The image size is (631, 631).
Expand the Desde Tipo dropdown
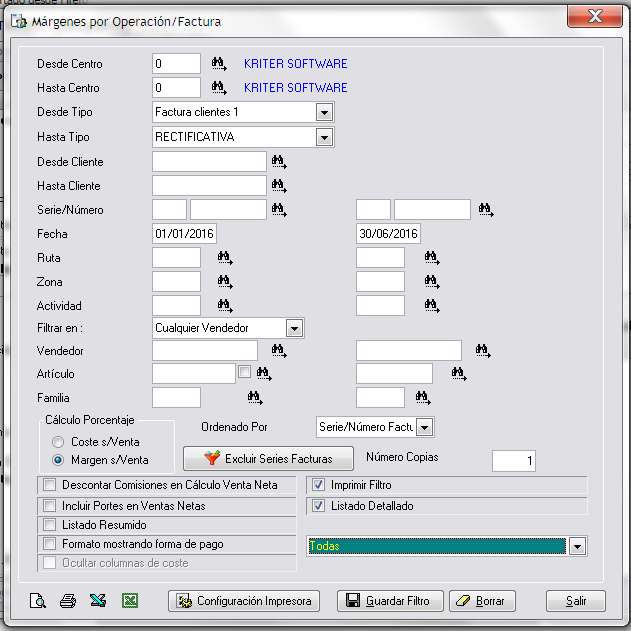click(x=324, y=112)
